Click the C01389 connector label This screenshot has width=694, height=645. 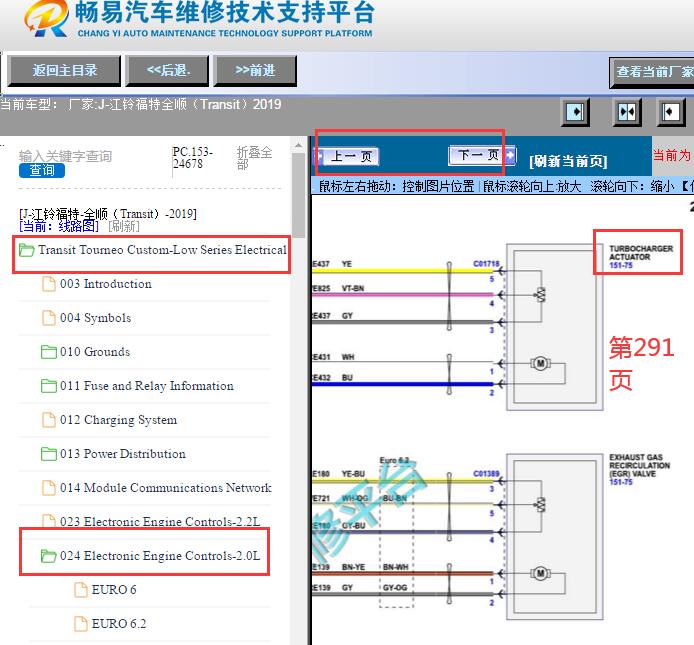[x=486, y=474]
